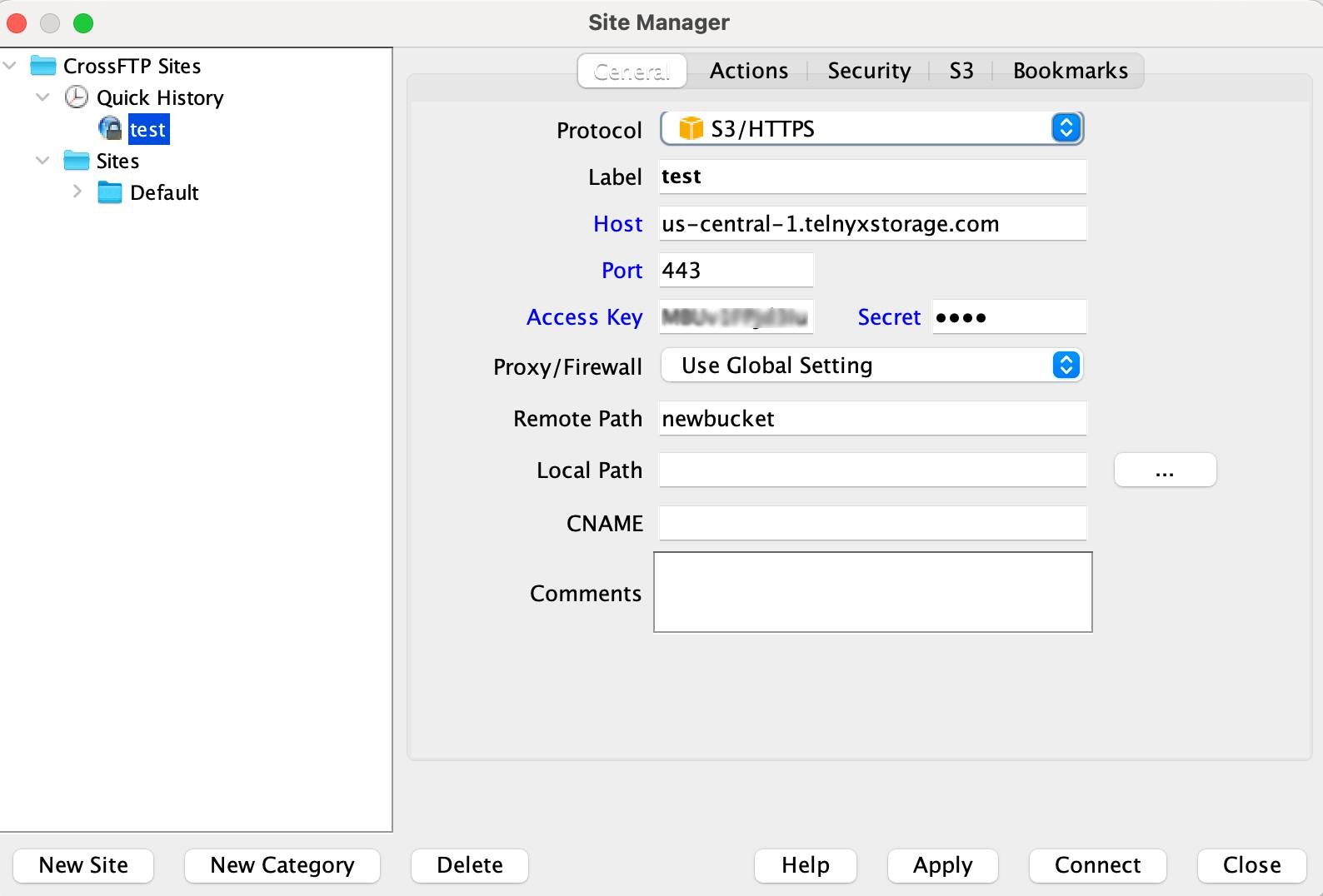Switch to the General tab
This screenshot has width=1323, height=896.
point(632,72)
